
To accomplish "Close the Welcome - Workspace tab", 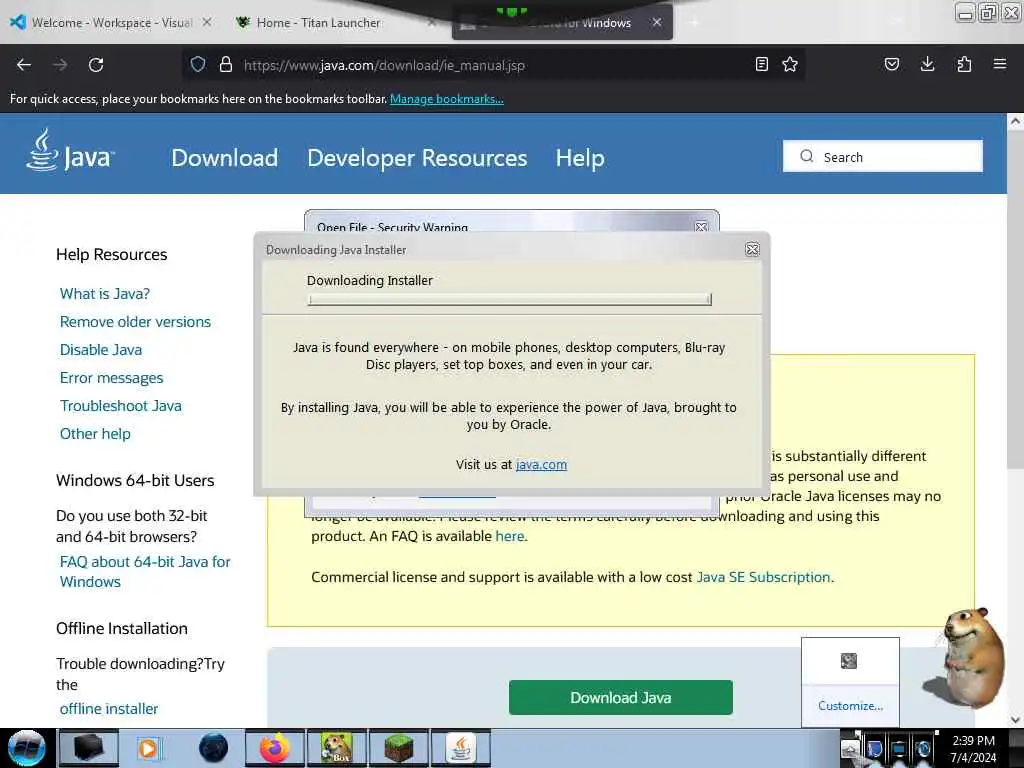I will point(207,22).
